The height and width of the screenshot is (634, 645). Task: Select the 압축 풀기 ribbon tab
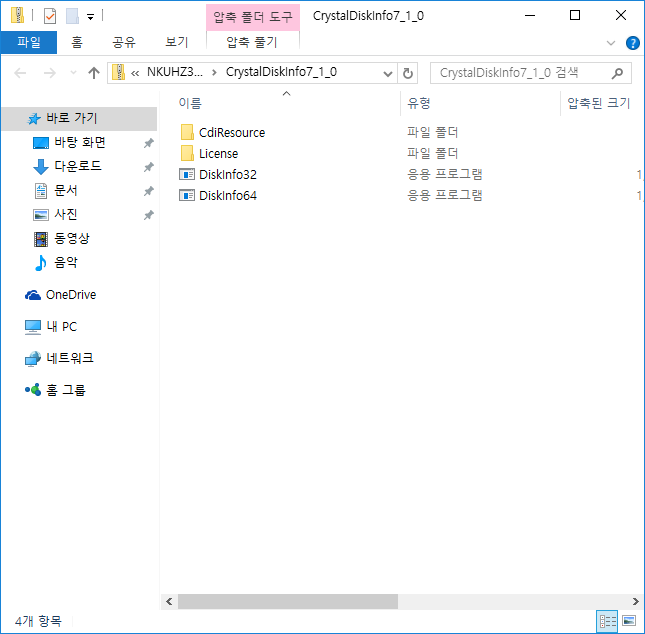(252, 42)
